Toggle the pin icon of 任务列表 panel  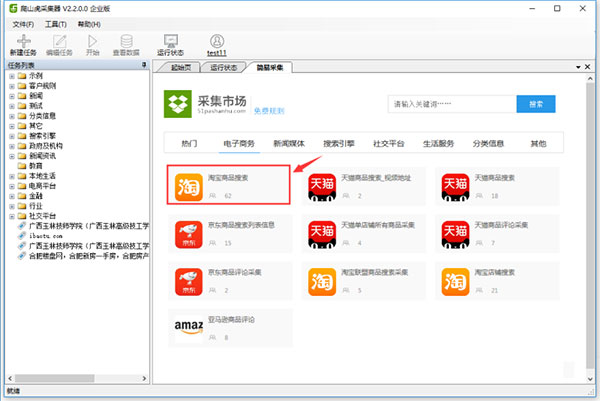144,65
